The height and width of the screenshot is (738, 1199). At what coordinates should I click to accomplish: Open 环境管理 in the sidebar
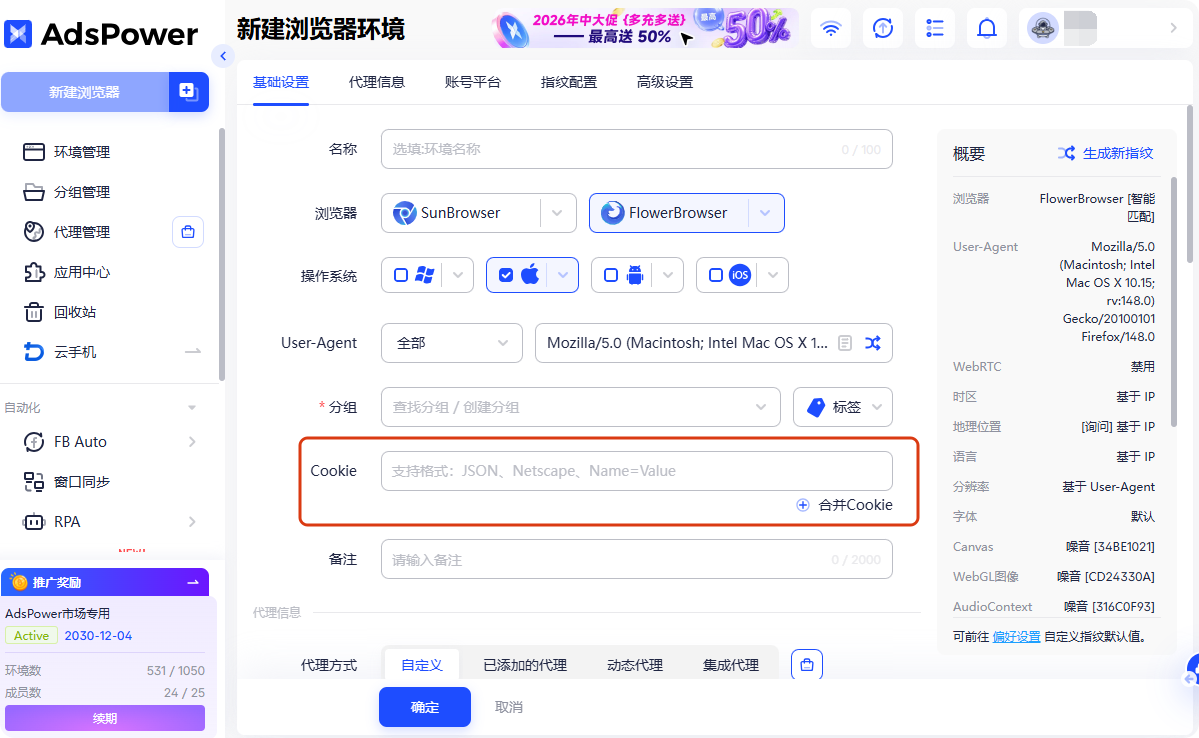click(82, 152)
